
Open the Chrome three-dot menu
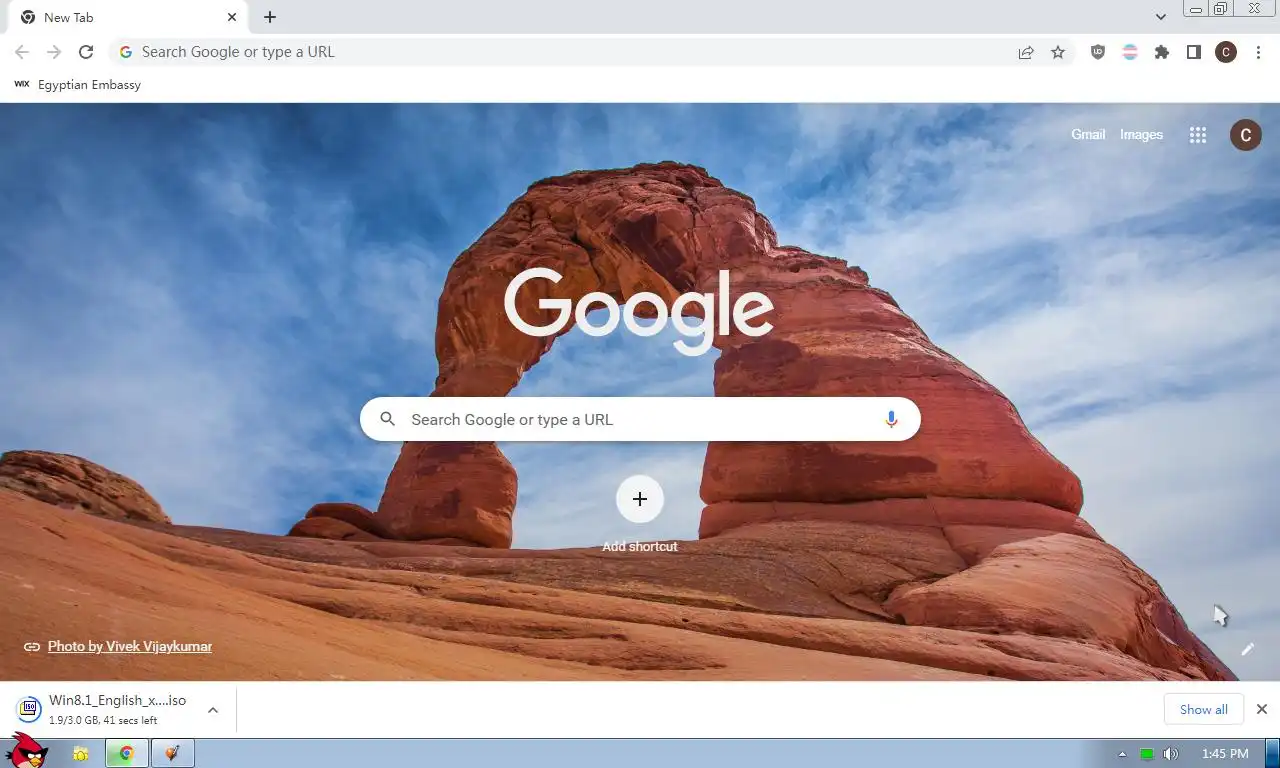click(x=1258, y=52)
